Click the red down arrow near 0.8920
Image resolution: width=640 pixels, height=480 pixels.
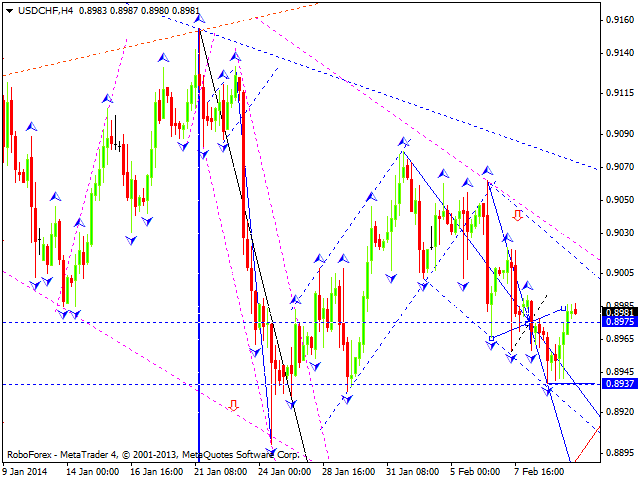(x=233, y=405)
